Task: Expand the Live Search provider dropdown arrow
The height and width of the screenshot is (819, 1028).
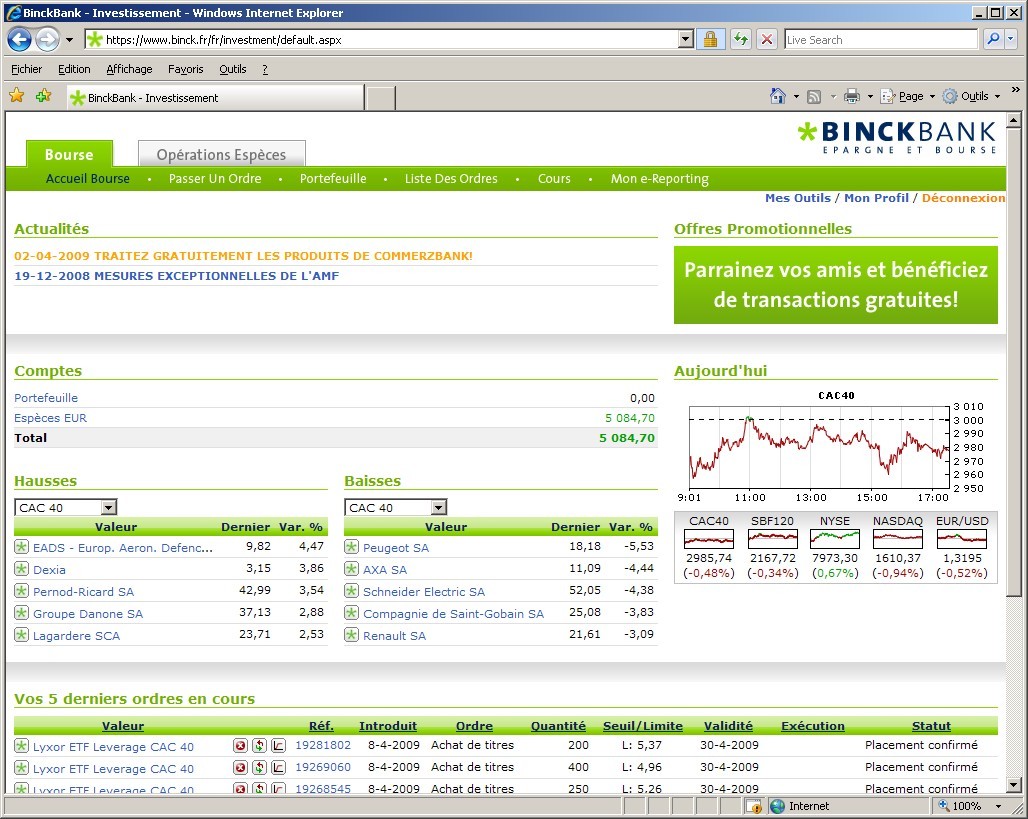Action: (x=1010, y=39)
